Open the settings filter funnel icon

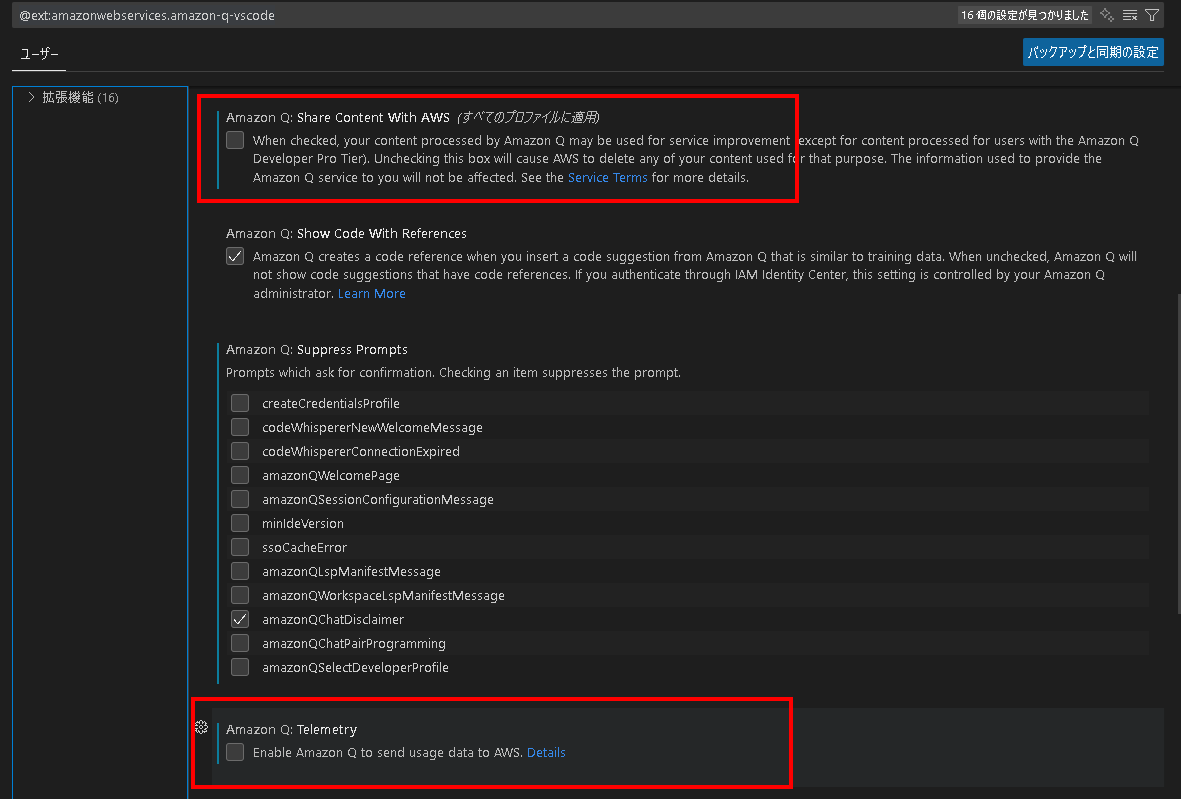(1152, 15)
